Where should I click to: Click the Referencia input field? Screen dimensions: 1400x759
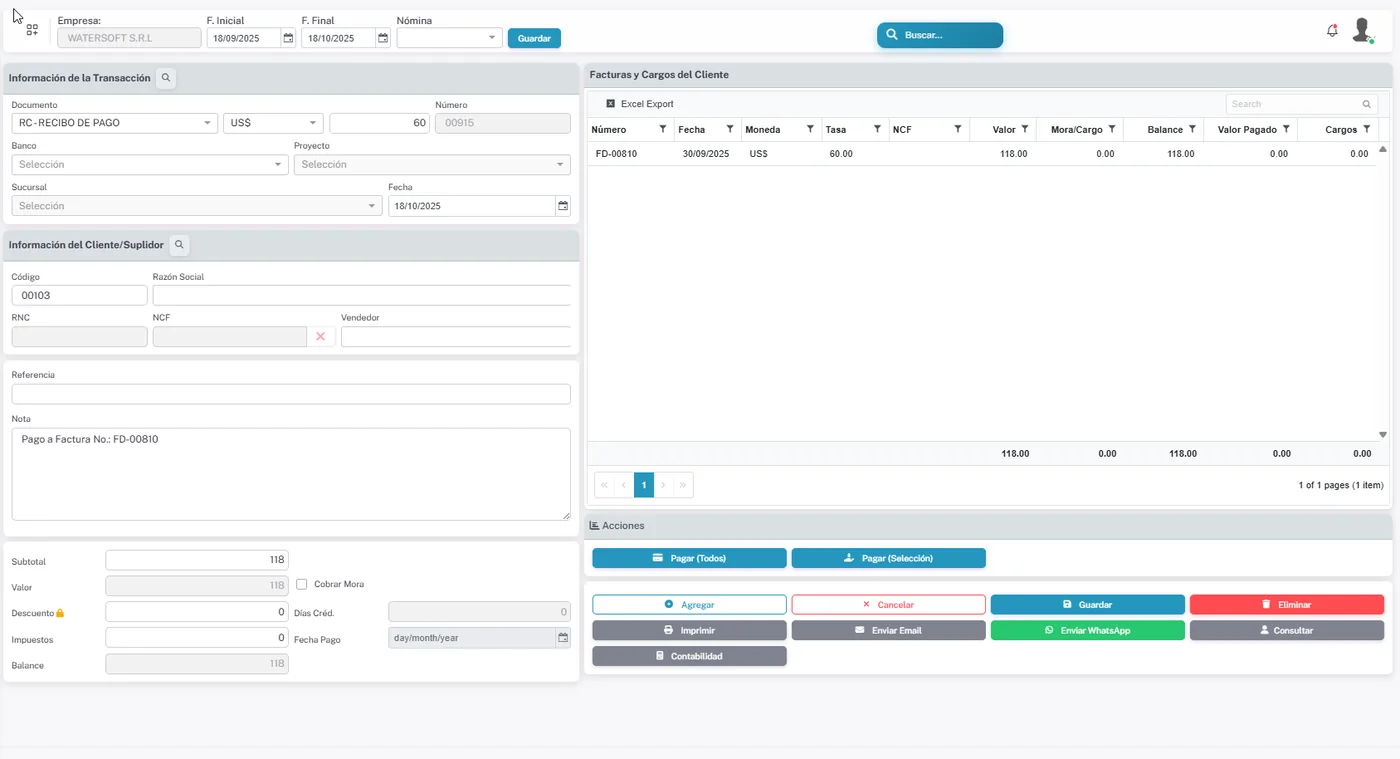tap(291, 394)
